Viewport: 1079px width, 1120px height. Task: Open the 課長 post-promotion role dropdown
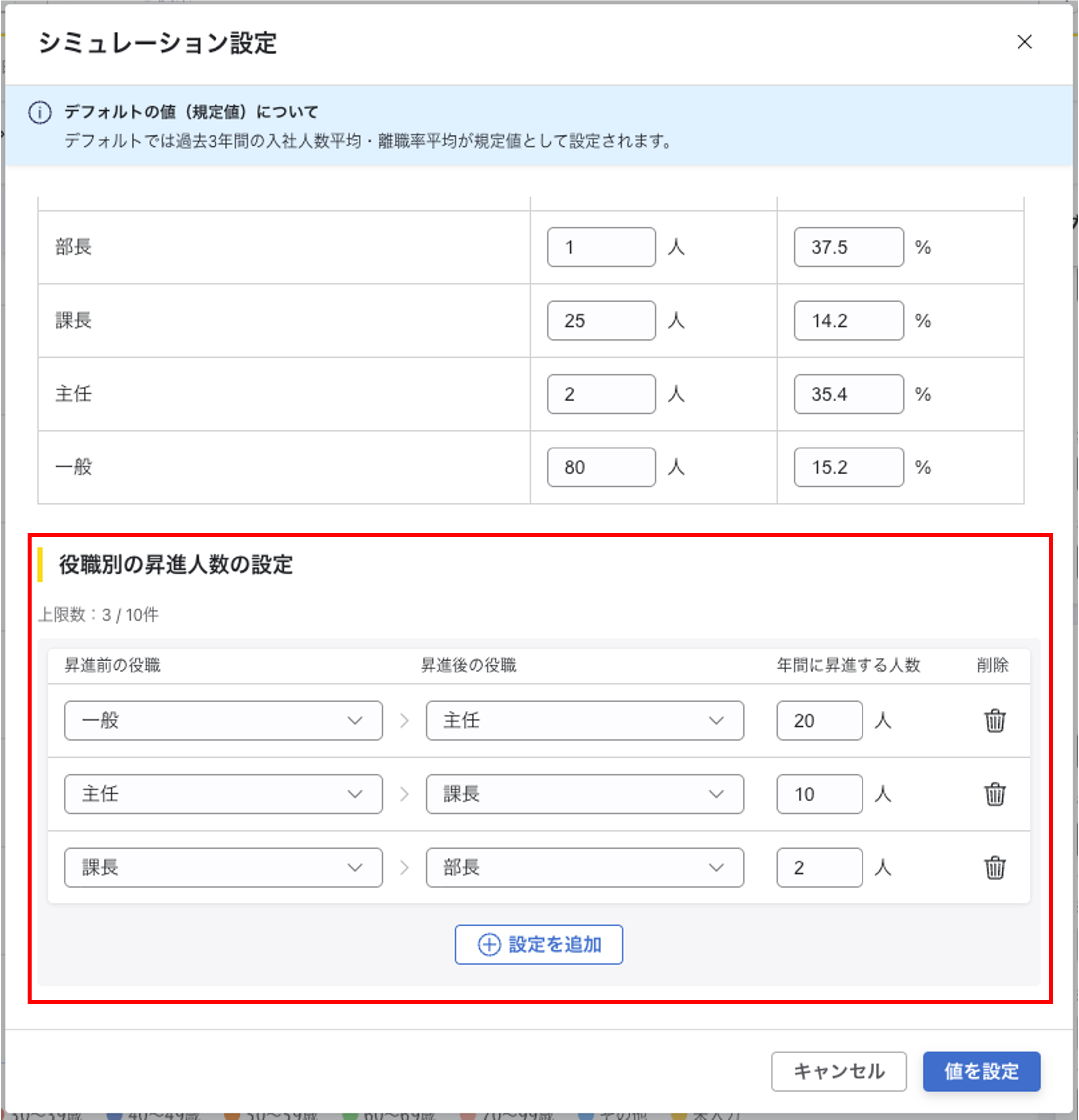click(584, 794)
